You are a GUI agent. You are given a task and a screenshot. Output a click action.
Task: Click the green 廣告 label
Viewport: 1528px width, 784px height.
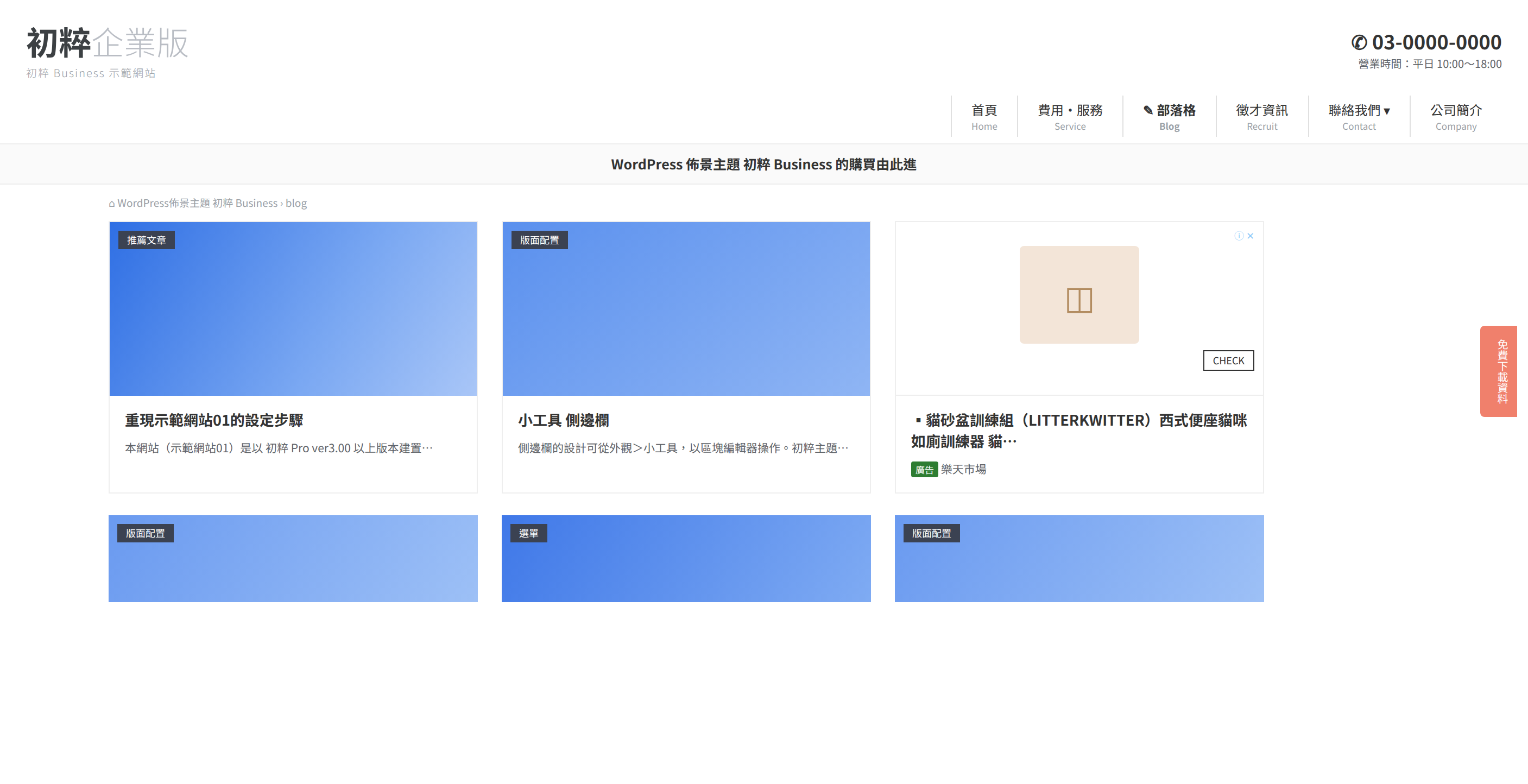pos(924,469)
